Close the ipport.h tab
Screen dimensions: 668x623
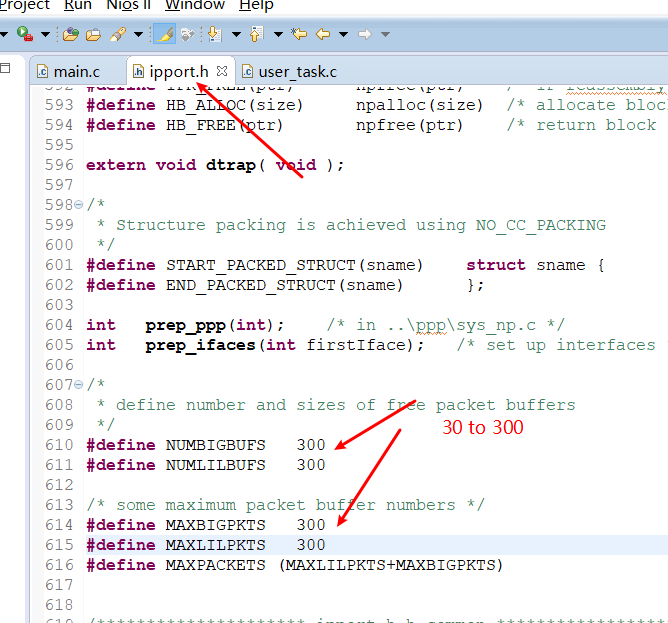click(222, 71)
